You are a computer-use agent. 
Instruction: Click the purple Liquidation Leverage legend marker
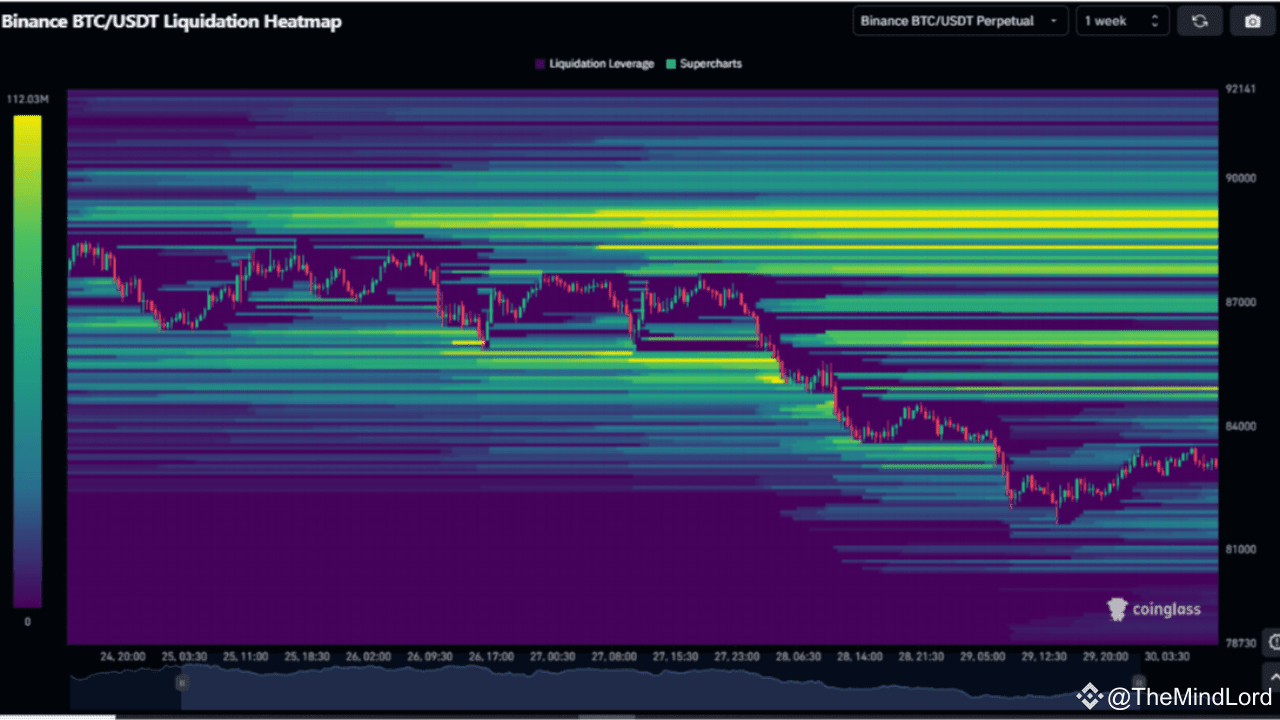539,63
